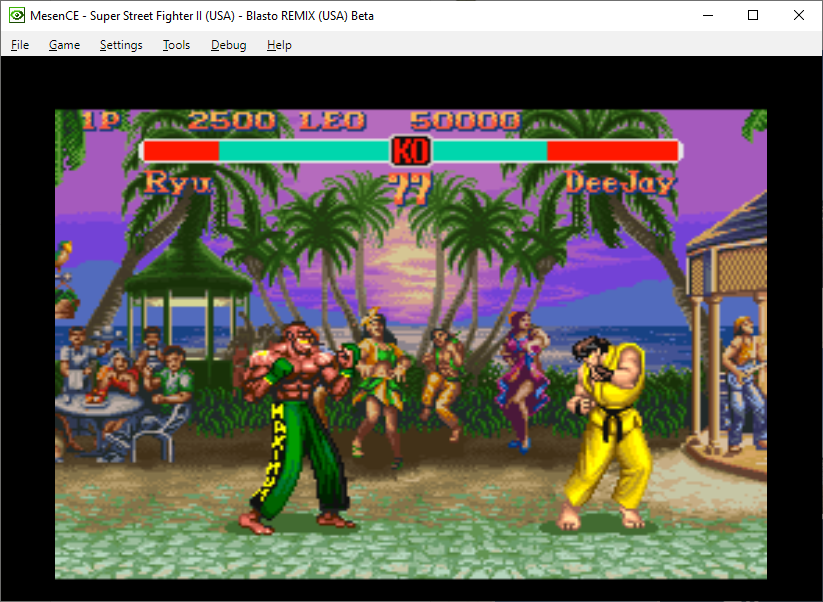Click the LEO high score name

(x=332, y=121)
